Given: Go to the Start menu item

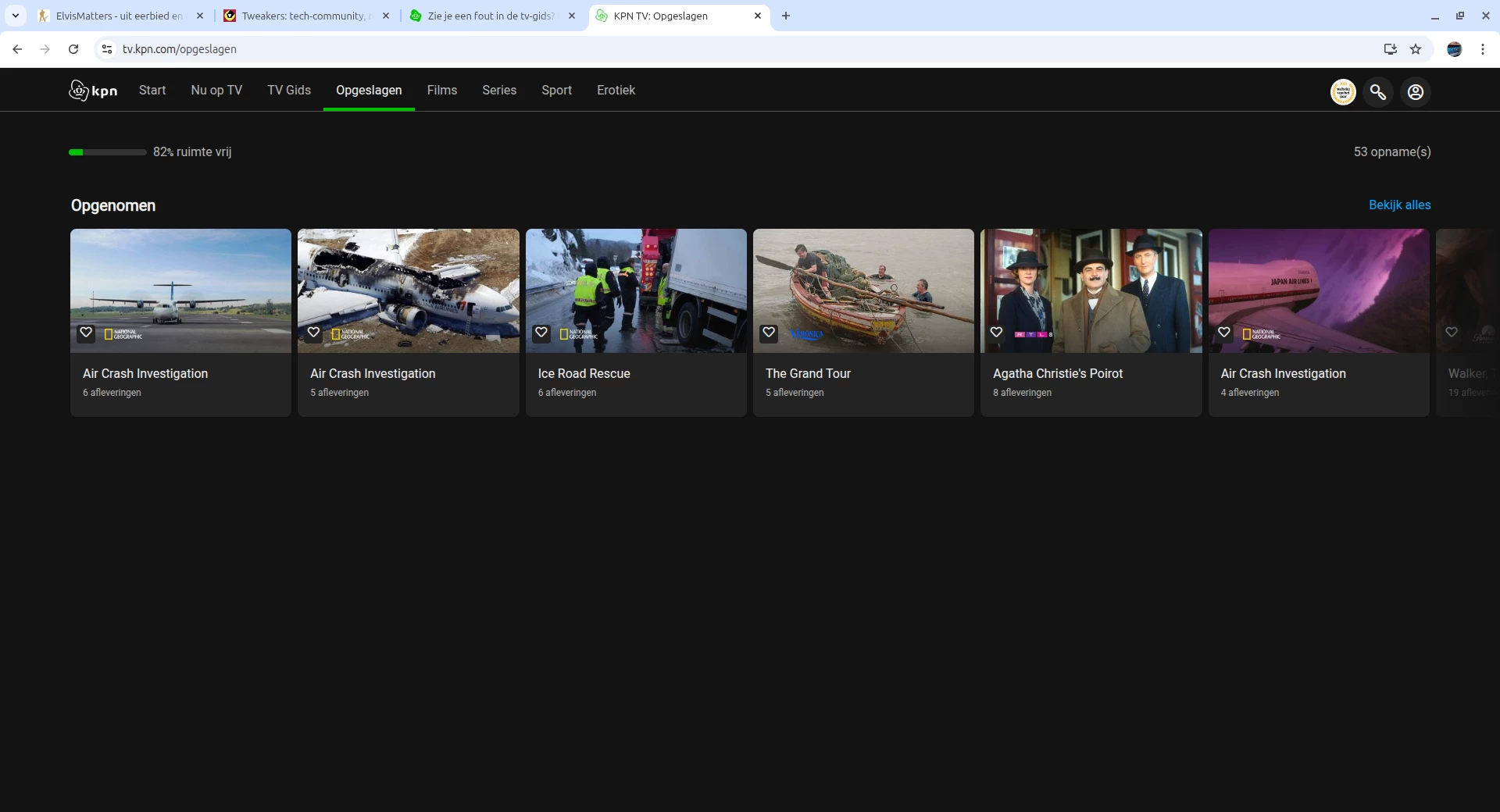Looking at the screenshot, I should click(152, 91).
